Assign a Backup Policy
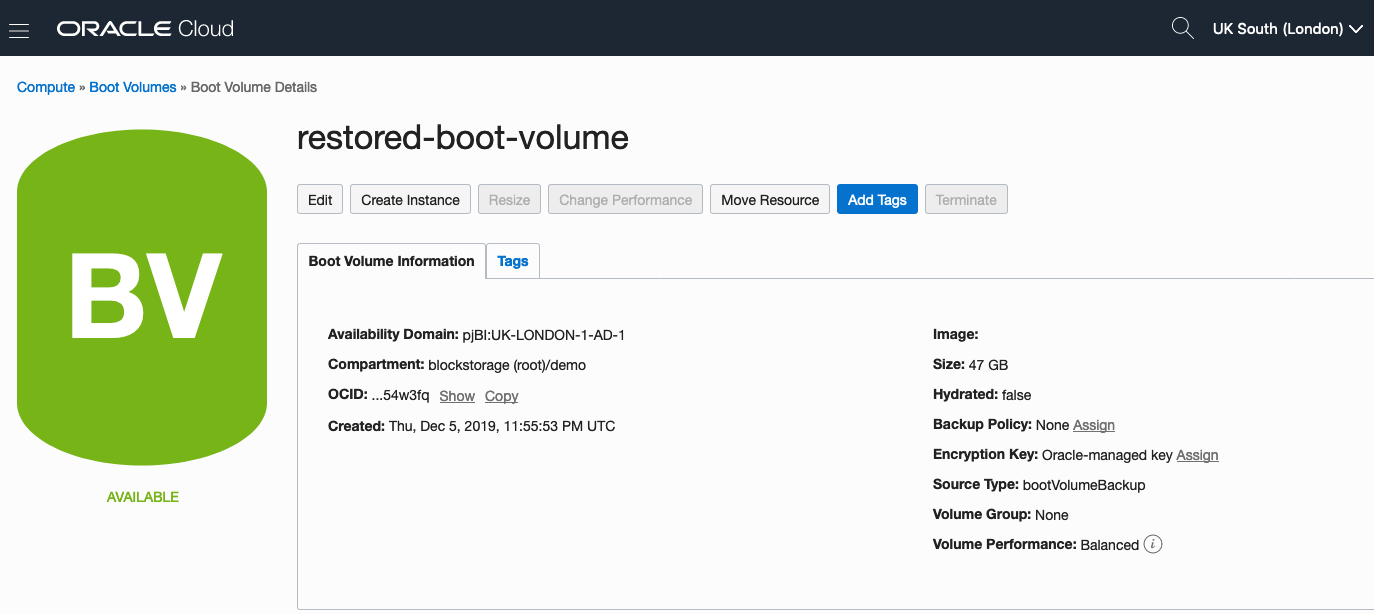Viewport: 1374px width, 614px height. [1094, 425]
